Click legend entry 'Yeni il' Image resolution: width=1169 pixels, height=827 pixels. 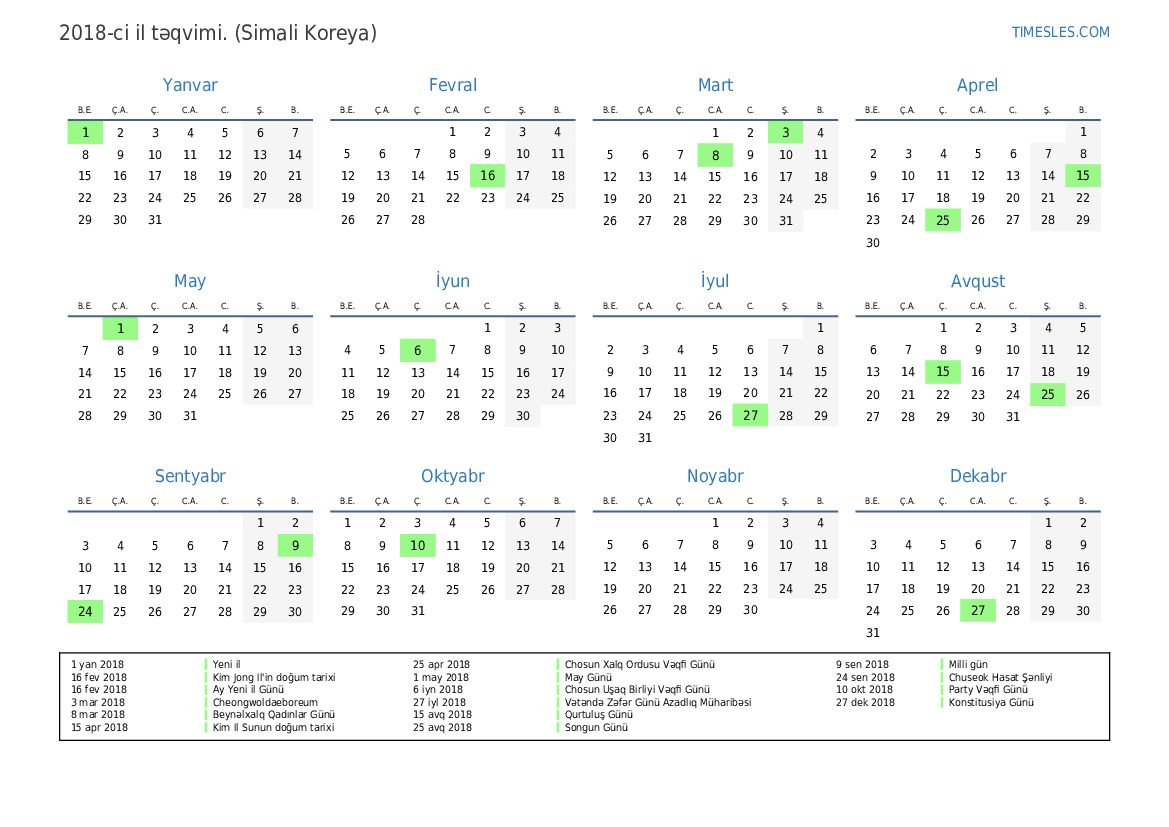coord(227,664)
